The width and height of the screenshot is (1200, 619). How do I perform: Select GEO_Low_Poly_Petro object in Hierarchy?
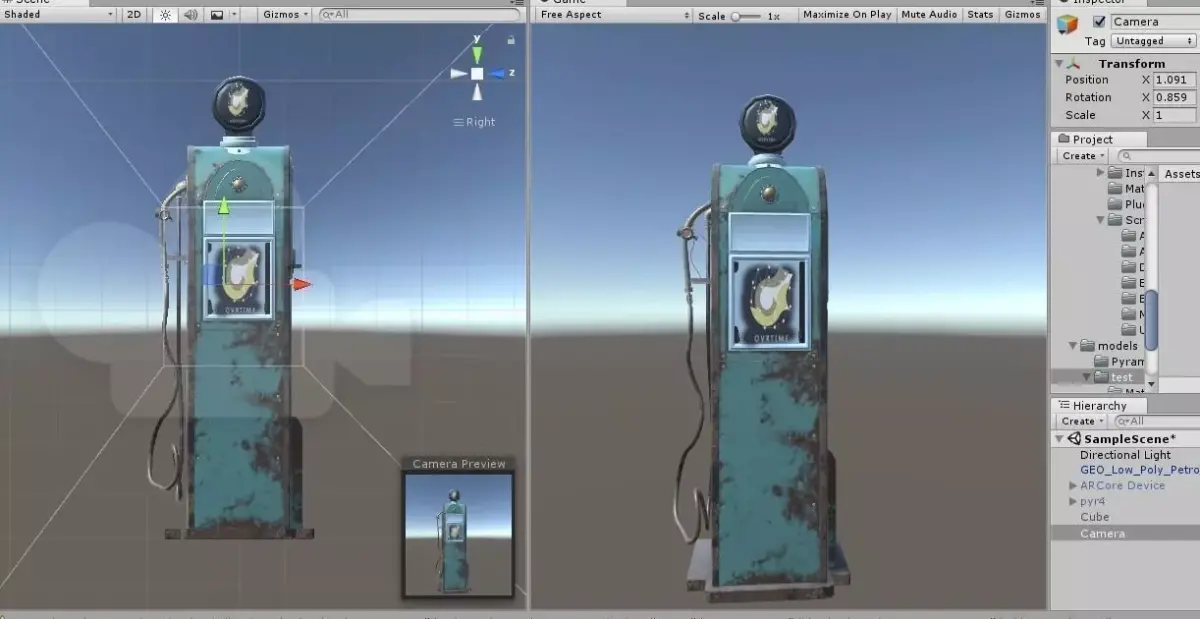coord(1139,470)
